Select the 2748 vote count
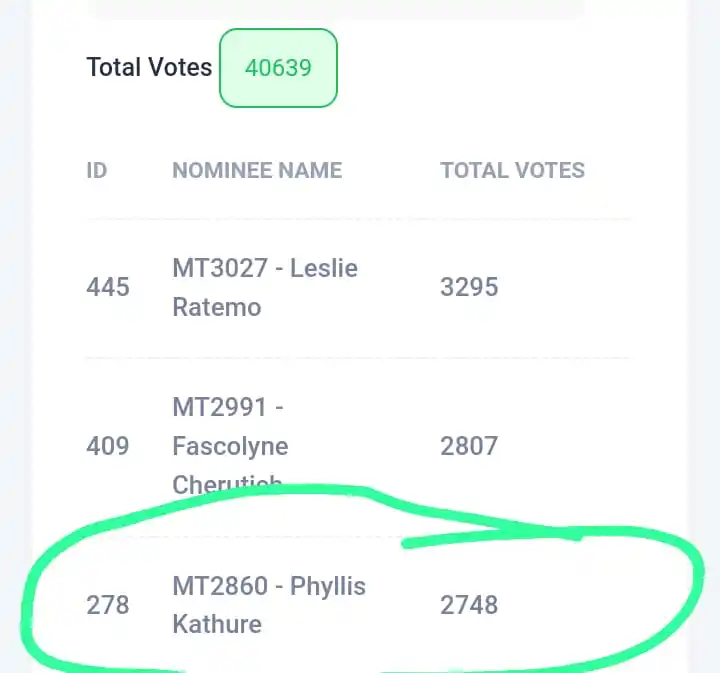The image size is (720, 673). pos(469,605)
